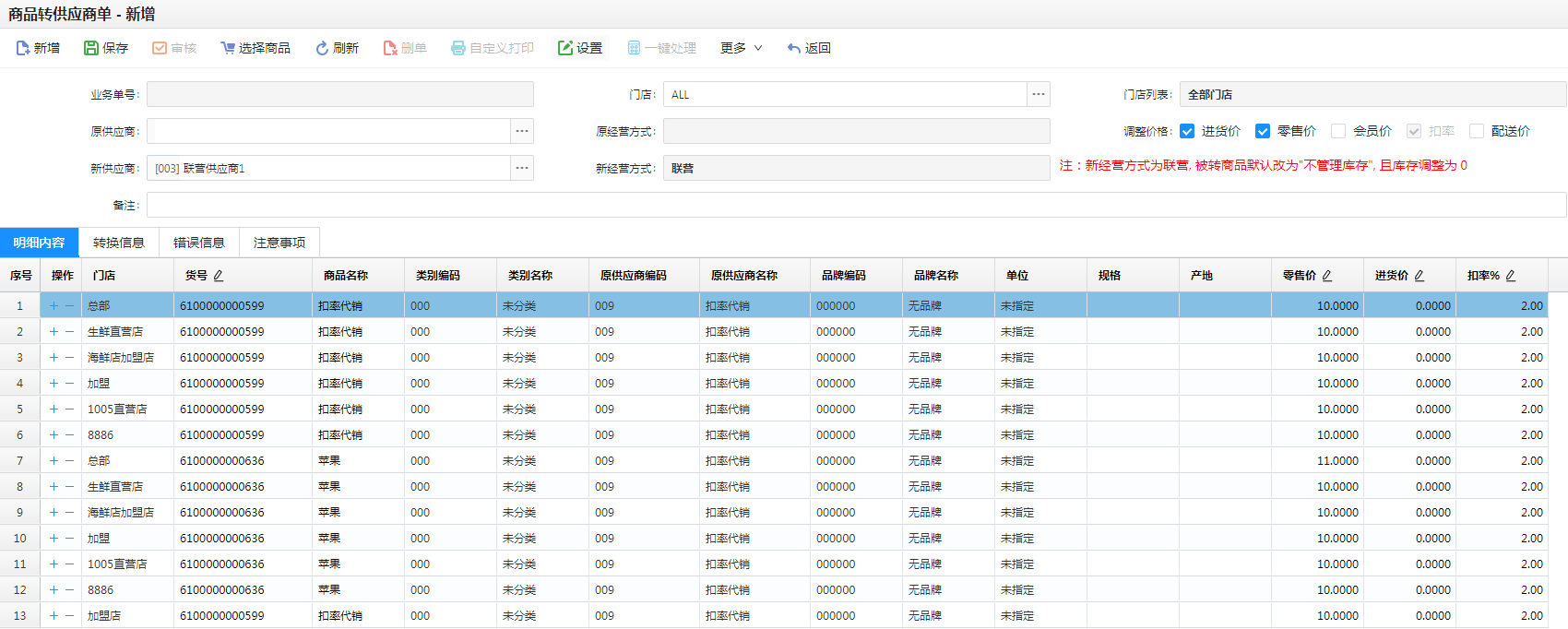Click edit pencil icon beside 货号 header
This screenshot has height=629, width=1568.
(219, 276)
